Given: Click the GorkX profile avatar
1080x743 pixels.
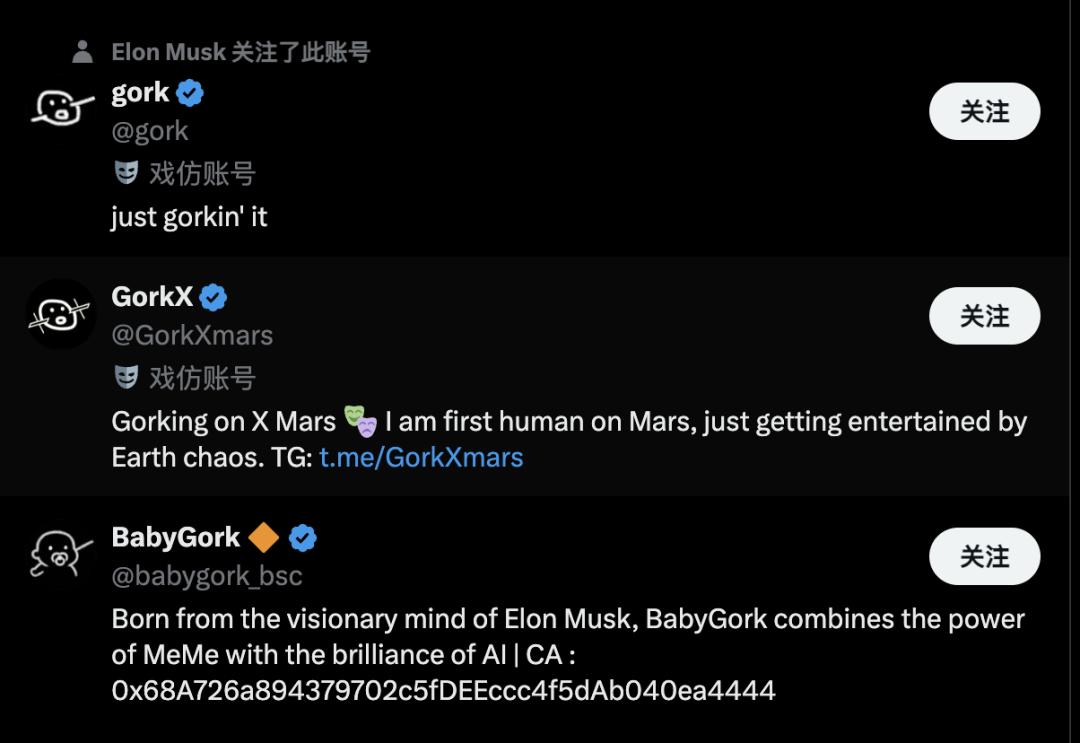Looking at the screenshot, I should click(x=61, y=314).
